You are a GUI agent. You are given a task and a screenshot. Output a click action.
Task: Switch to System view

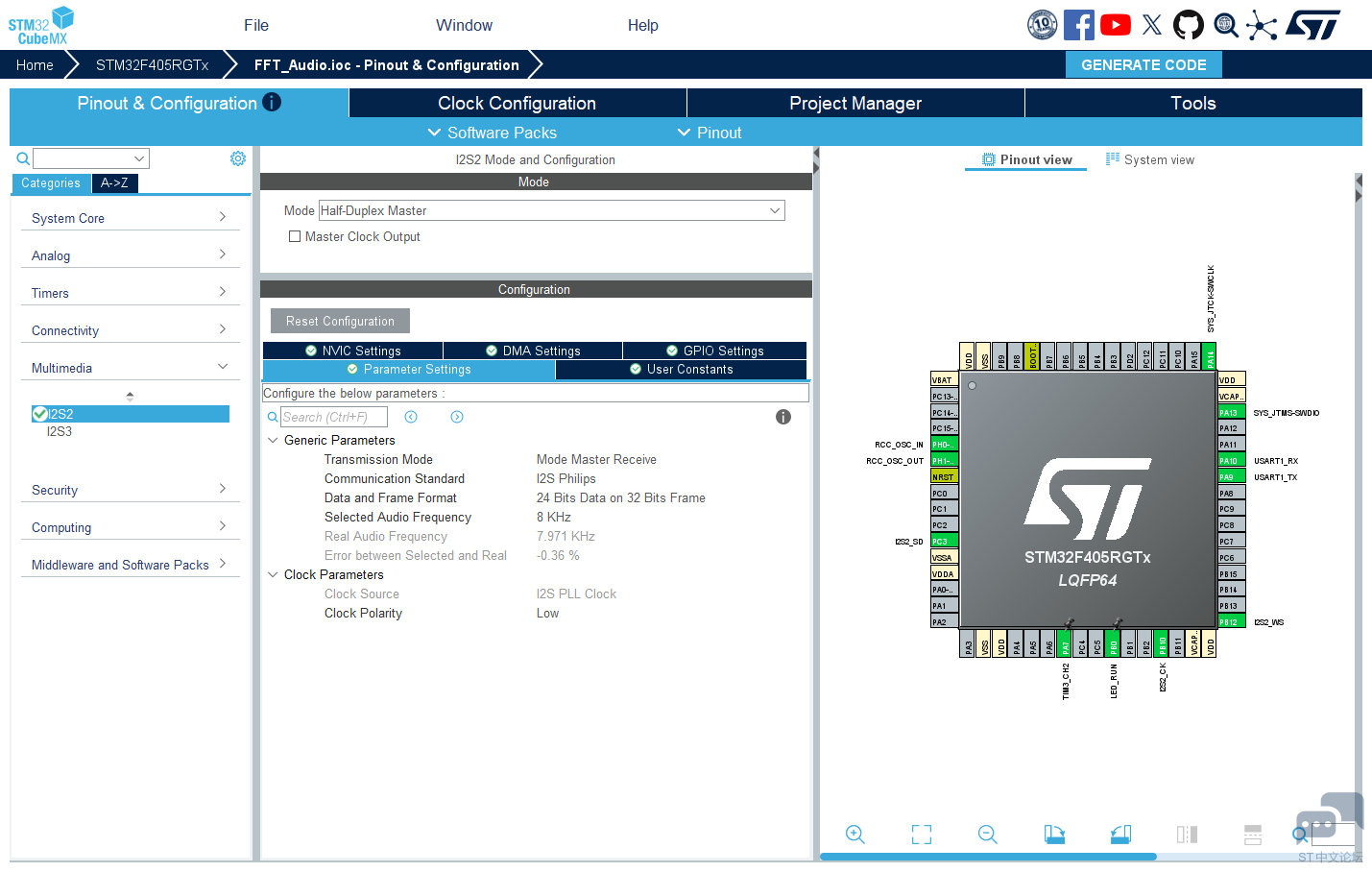tap(1150, 159)
